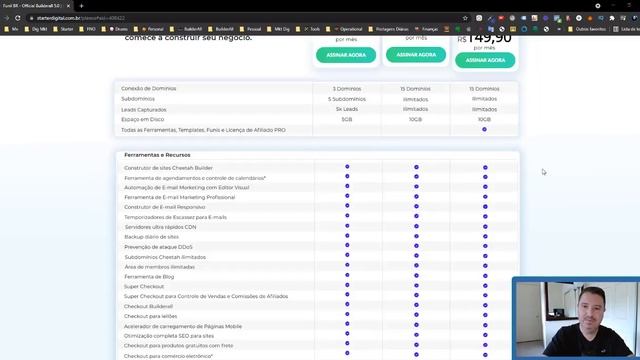This screenshot has width=640, height=360.
Task: Bookmark this page with the star icon
Action: (465, 18)
